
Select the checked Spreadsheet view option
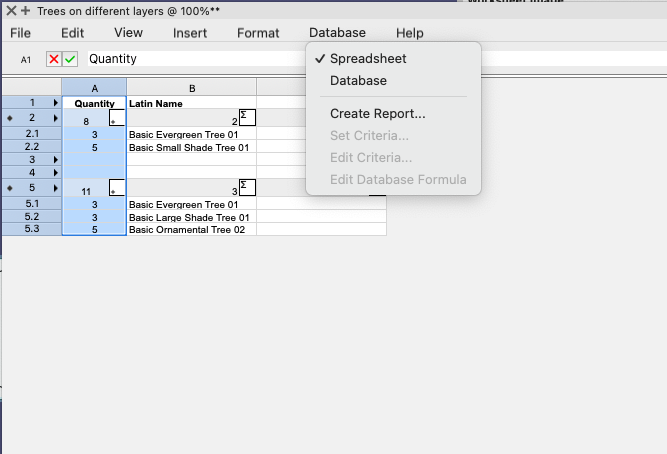click(x=368, y=59)
